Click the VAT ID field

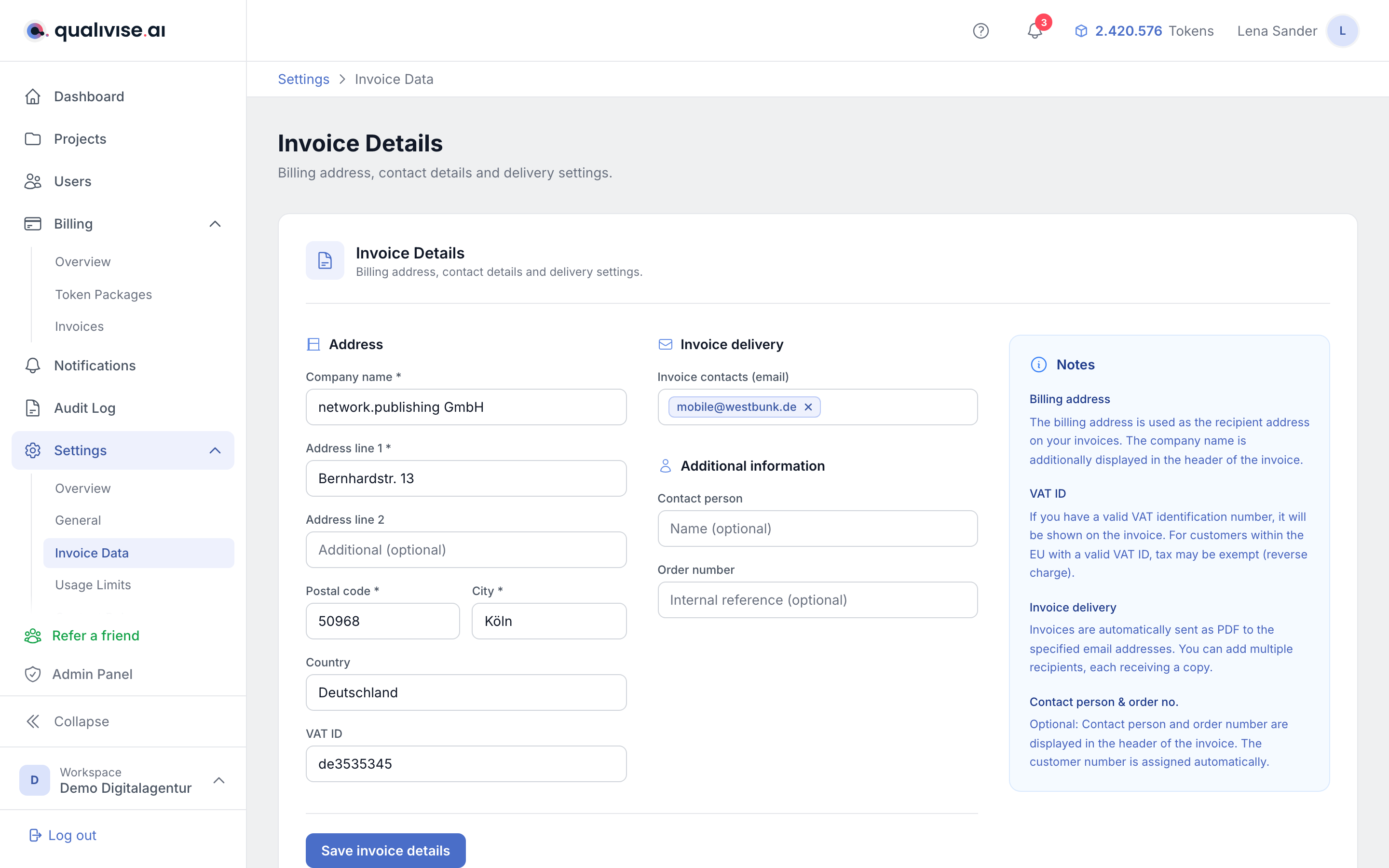pos(466,764)
